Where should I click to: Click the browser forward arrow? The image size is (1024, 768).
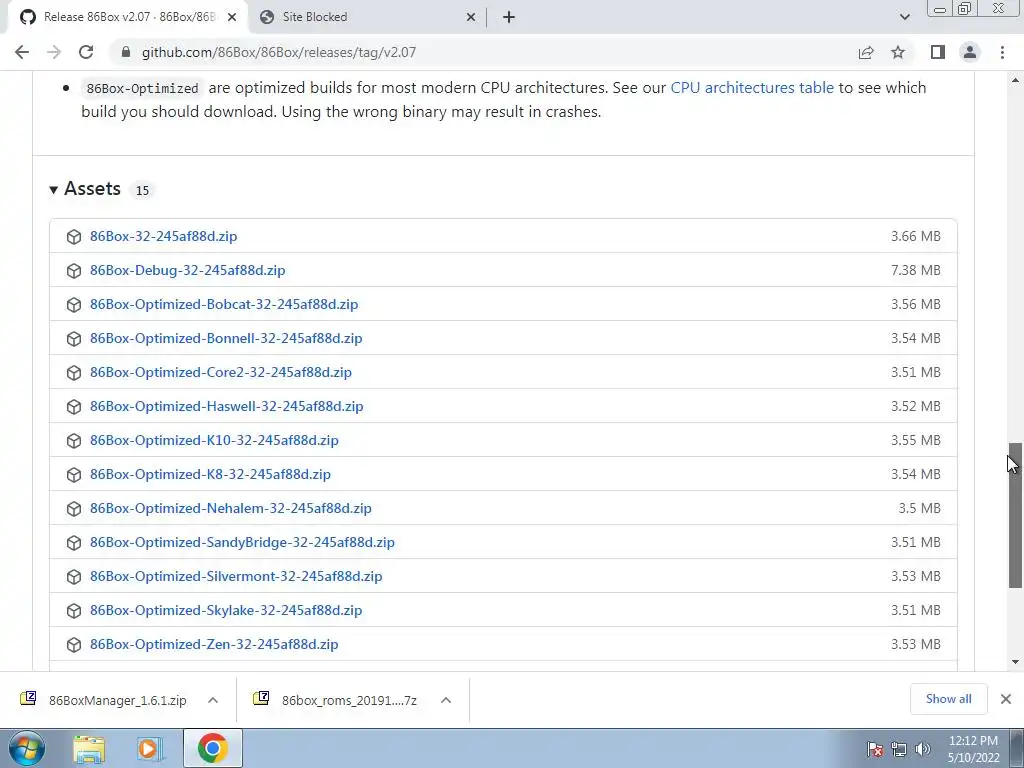pyautogui.click(x=54, y=52)
